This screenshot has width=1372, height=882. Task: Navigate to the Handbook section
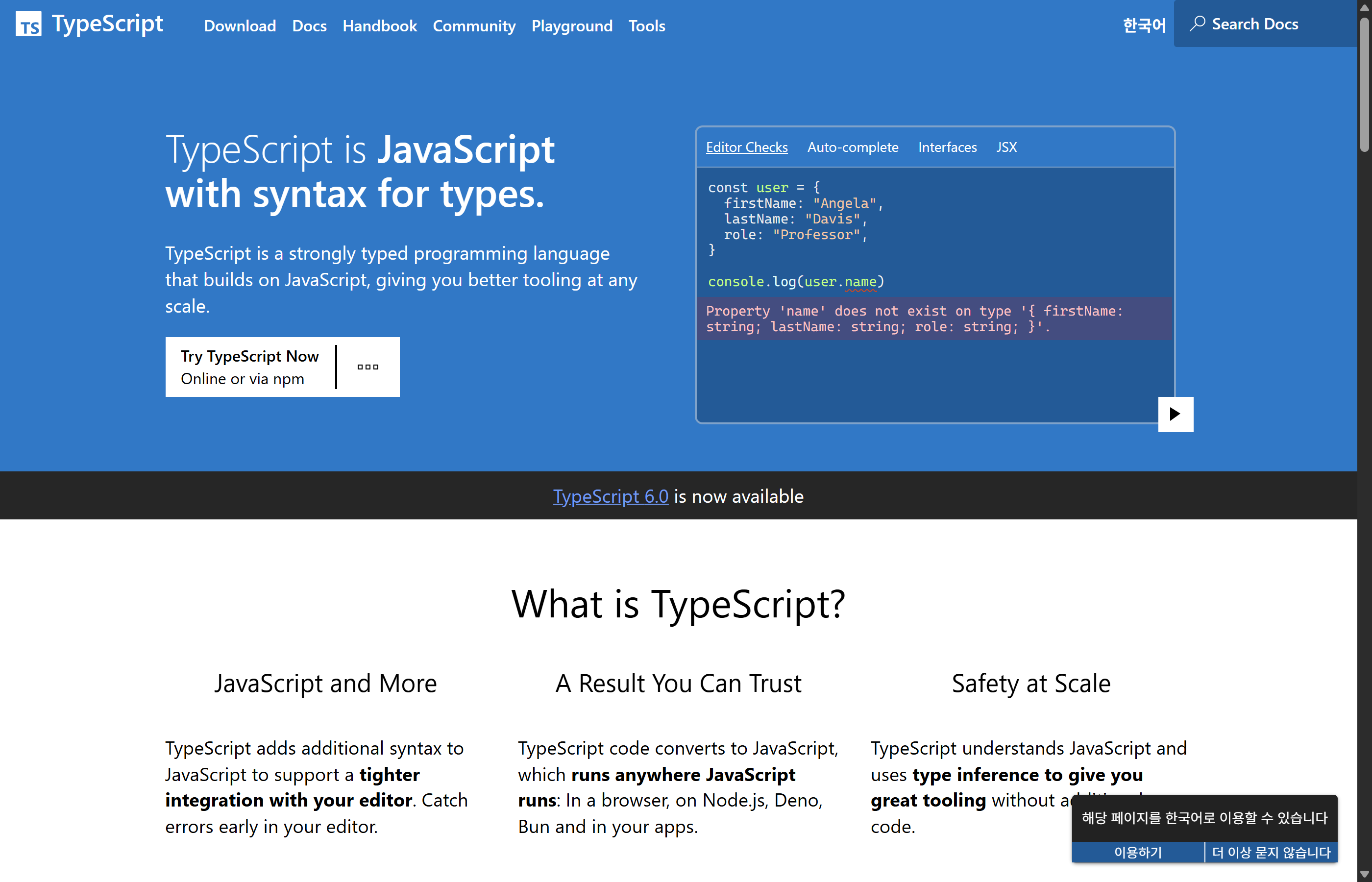click(380, 26)
